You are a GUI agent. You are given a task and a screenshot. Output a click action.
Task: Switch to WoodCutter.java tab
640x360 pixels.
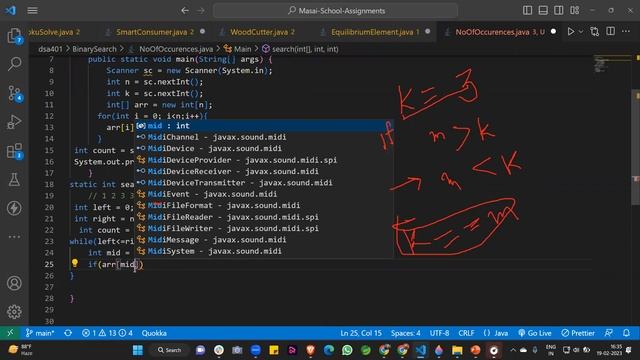[261, 32]
